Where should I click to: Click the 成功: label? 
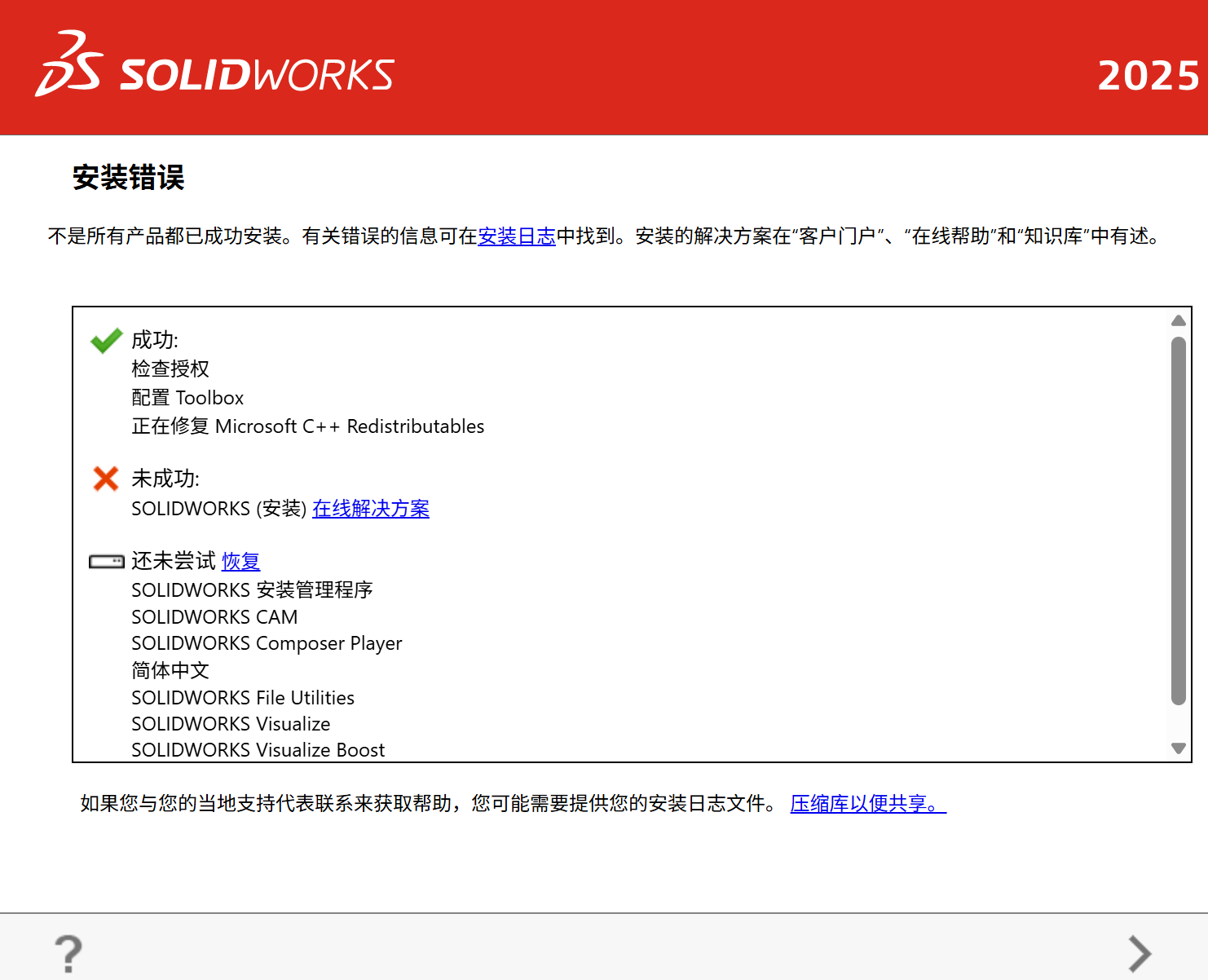155,340
